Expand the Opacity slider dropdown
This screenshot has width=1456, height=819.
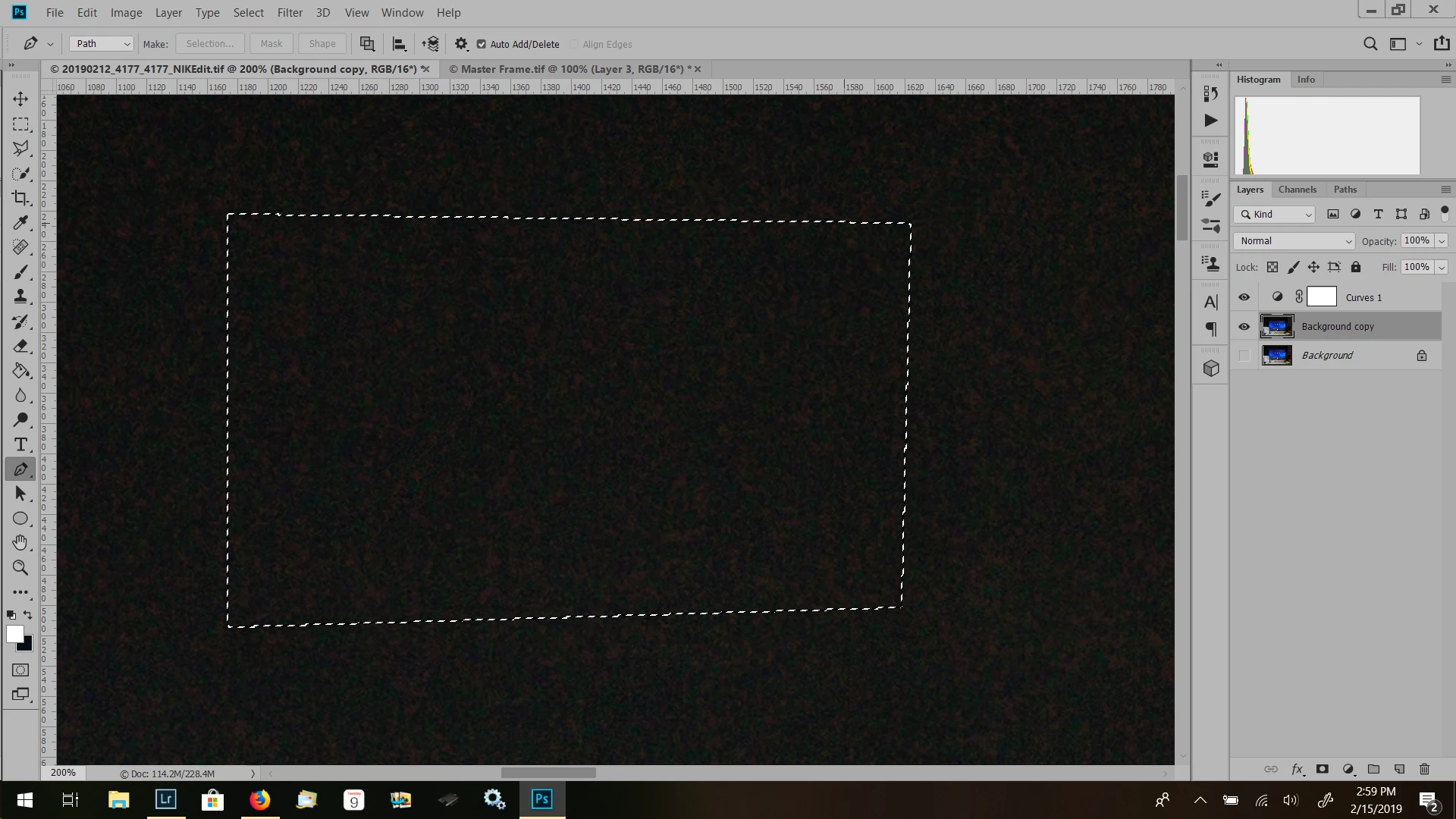(x=1442, y=241)
